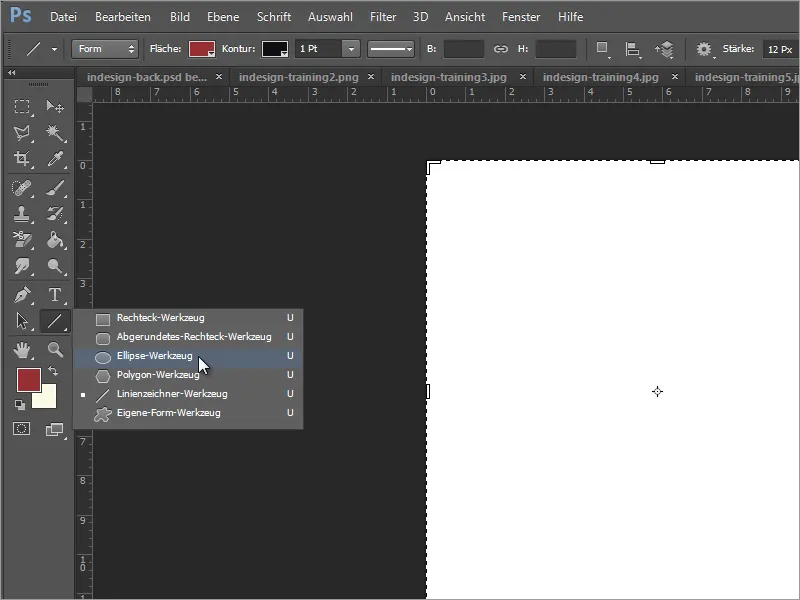This screenshot has width=800, height=600.
Task: Select the Clone Stamp tool
Action: point(21,214)
